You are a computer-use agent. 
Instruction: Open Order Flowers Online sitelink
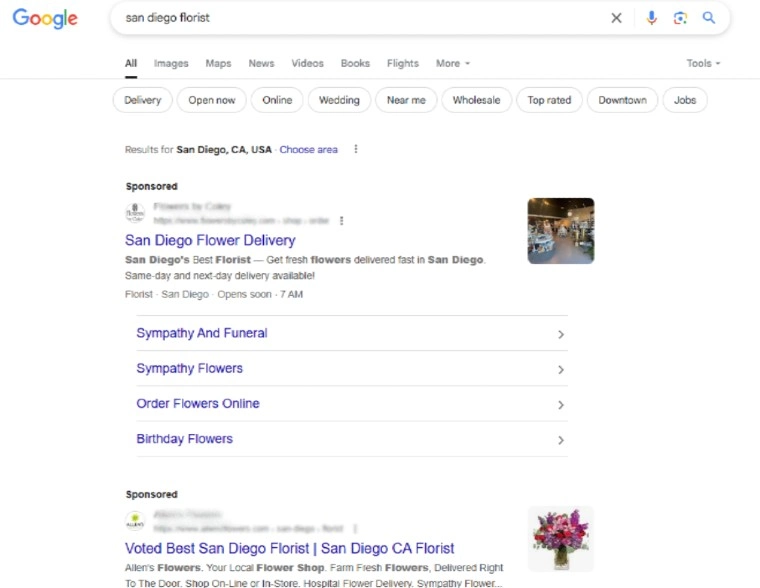tap(198, 403)
